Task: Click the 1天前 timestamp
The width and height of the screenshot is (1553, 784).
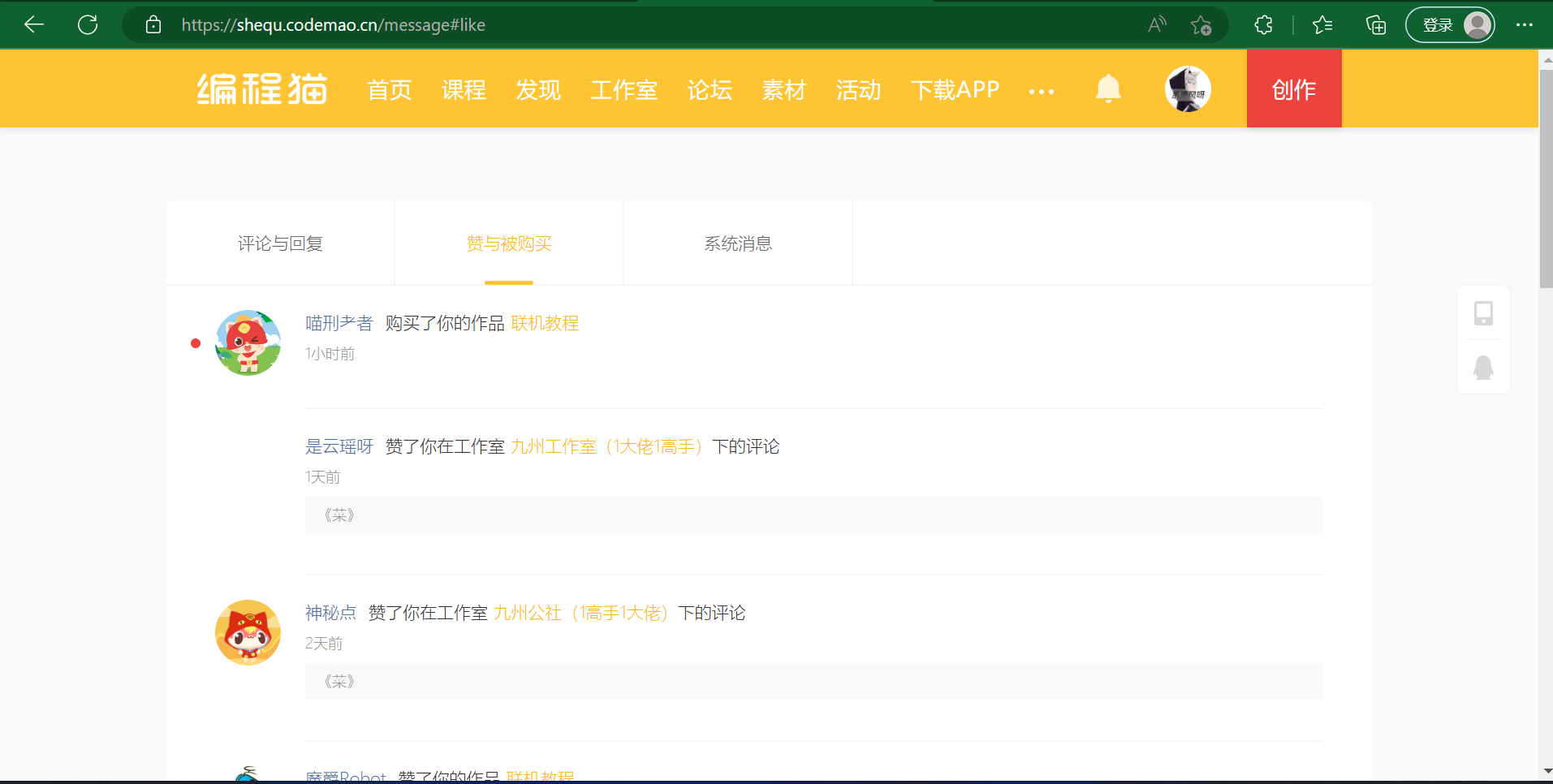Action: [322, 477]
